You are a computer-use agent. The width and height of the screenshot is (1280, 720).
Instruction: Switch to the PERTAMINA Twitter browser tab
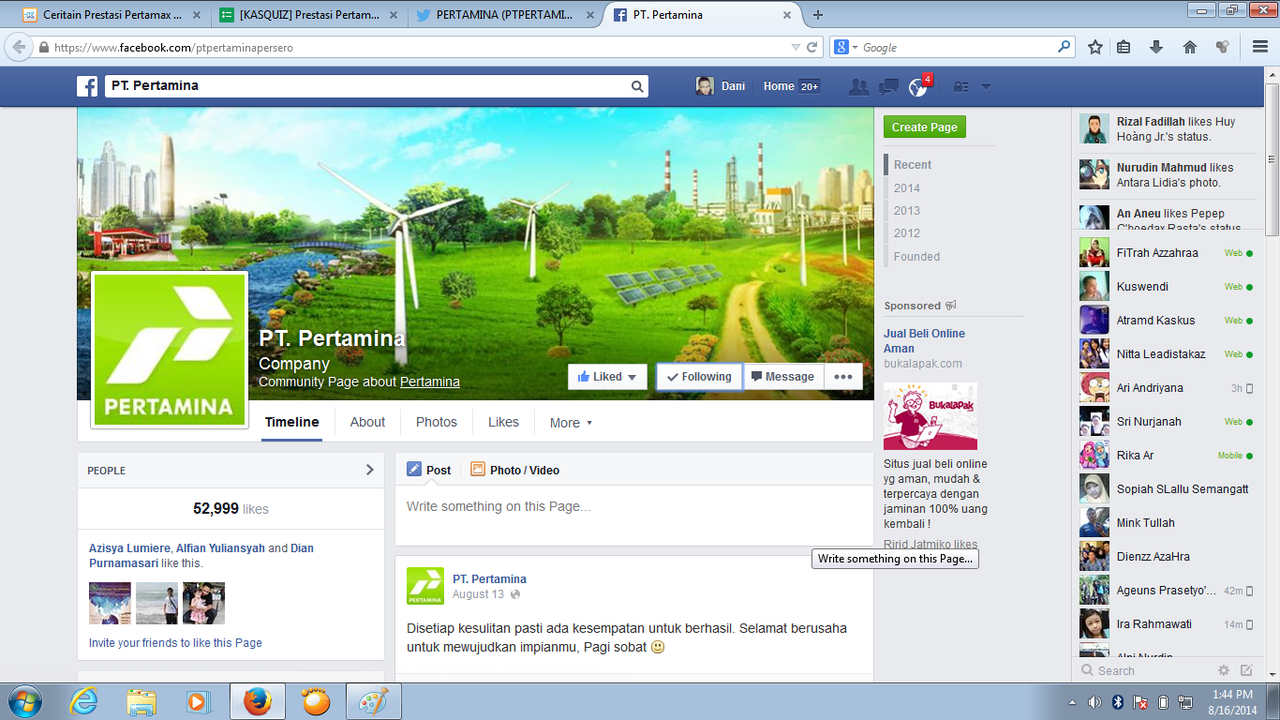pos(504,15)
